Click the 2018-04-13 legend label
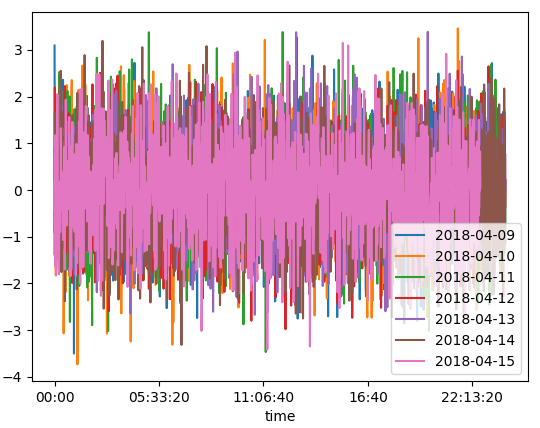This screenshot has height=428, width=540. click(475, 319)
